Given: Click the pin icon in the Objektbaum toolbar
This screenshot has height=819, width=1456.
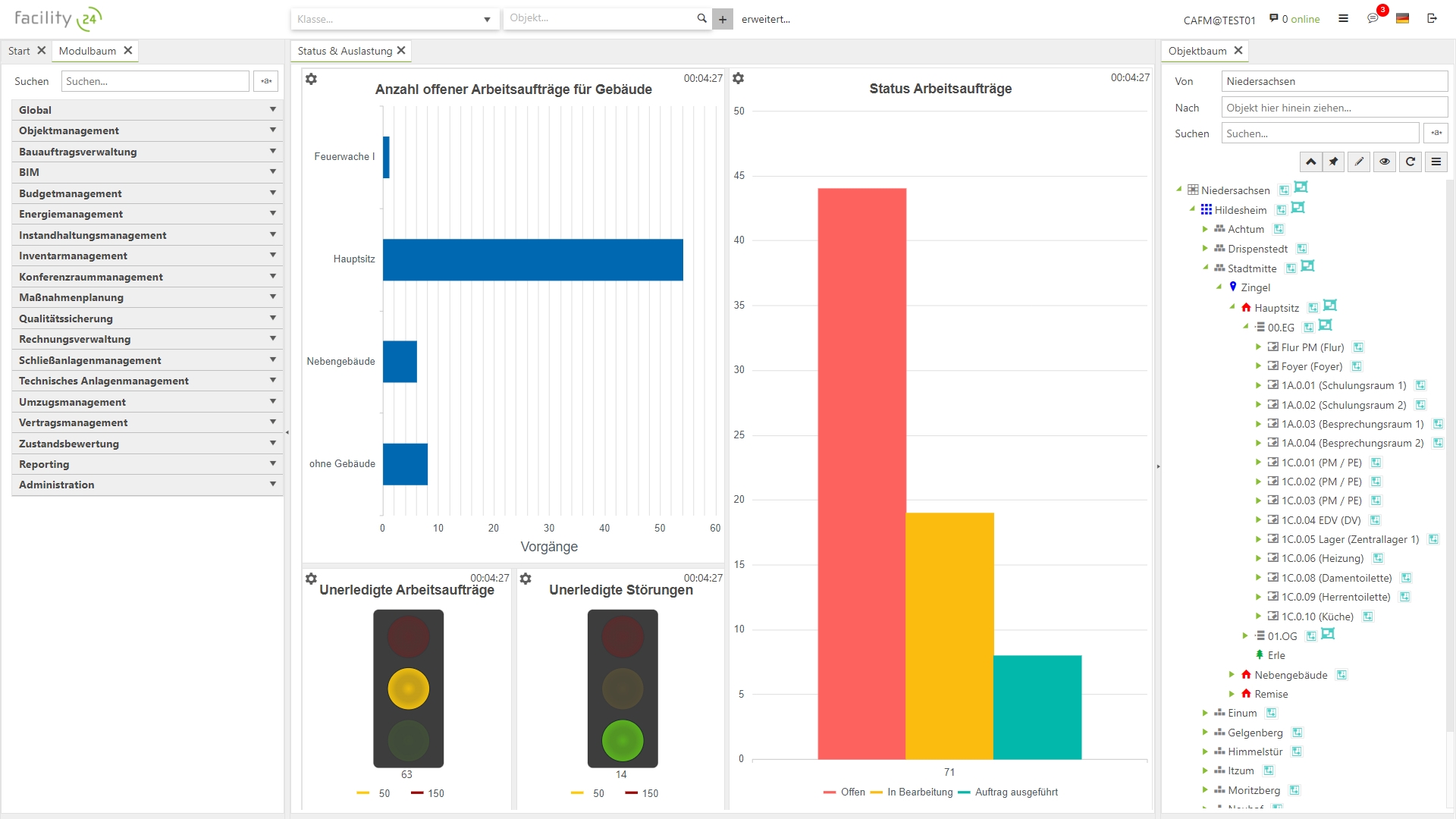Looking at the screenshot, I should click(x=1334, y=162).
